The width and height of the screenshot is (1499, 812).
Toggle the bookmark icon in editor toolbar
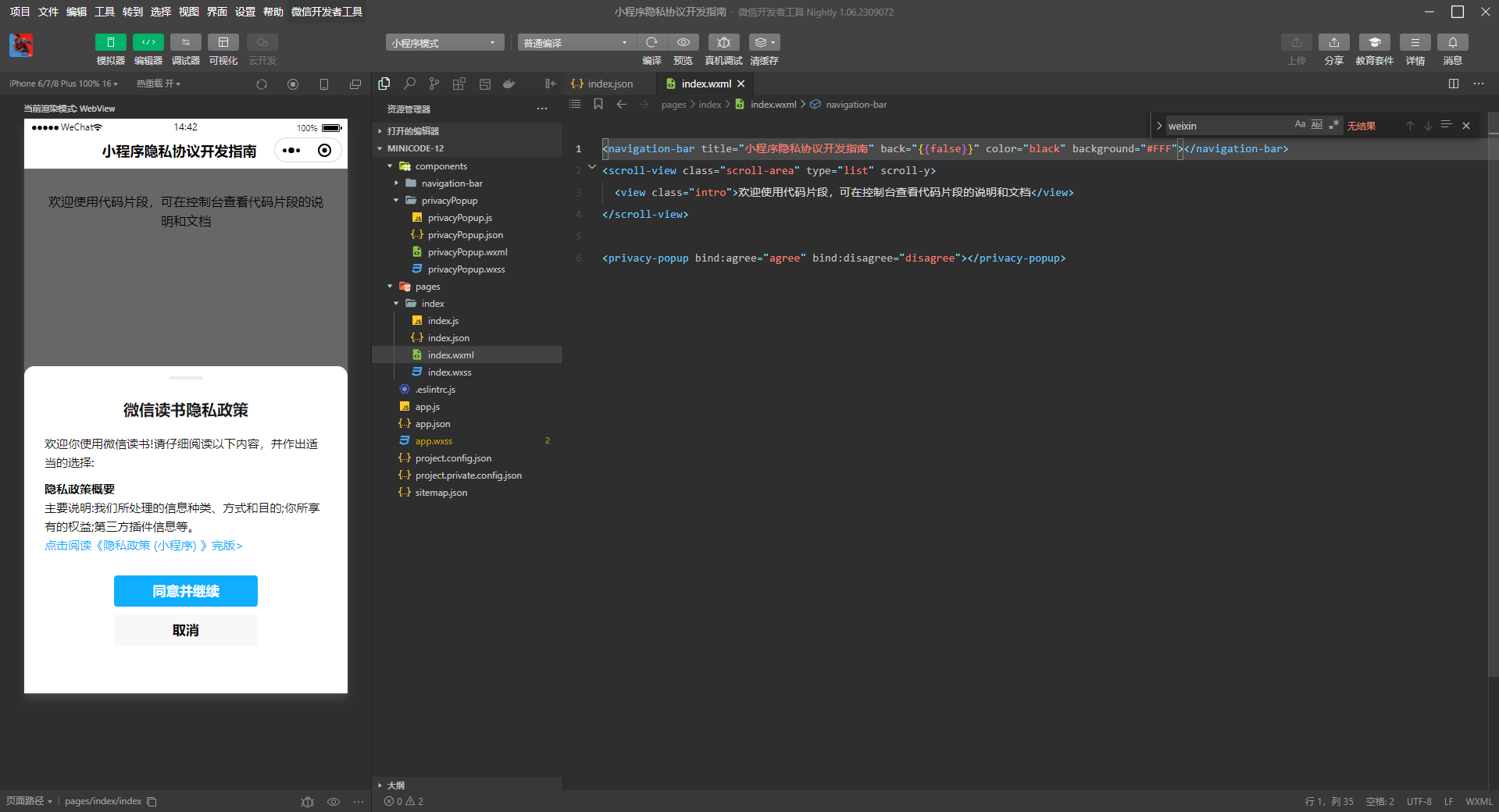tap(598, 104)
